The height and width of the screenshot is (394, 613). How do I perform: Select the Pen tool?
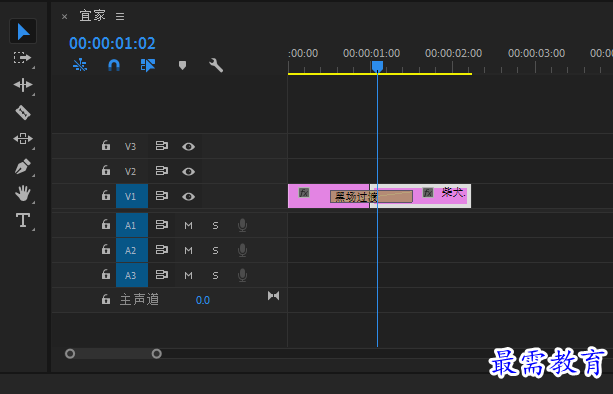[x=23, y=166]
